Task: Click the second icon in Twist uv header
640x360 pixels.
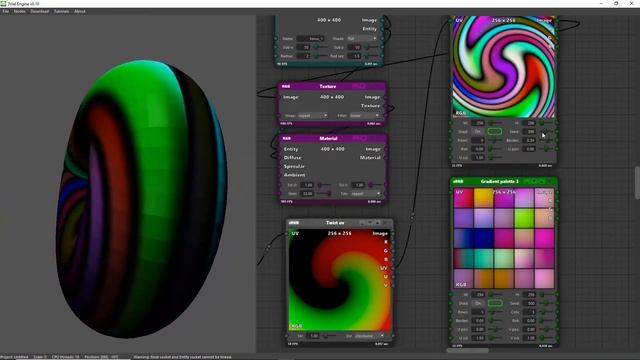Action: [370, 223]
